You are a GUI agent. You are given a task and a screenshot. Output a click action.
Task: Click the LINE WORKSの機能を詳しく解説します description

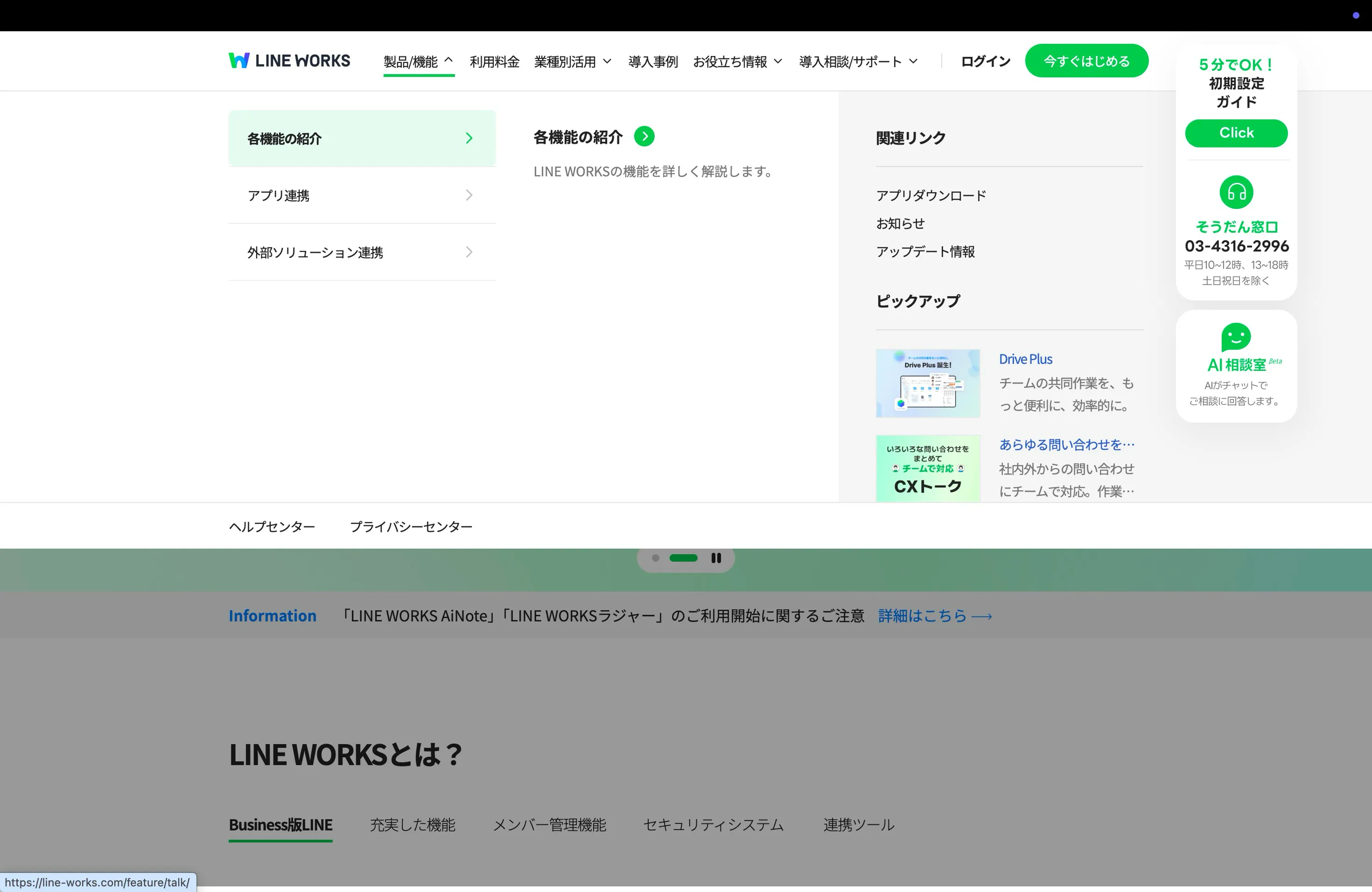click(653, 172)
